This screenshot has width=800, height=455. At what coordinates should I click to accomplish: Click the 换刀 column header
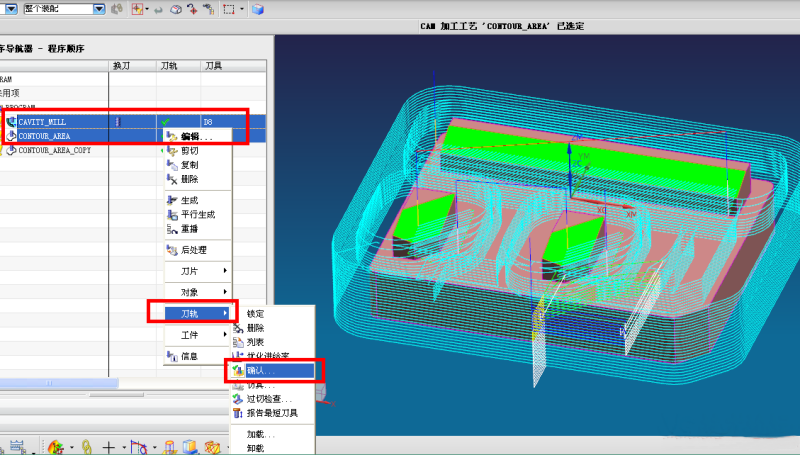121,65
